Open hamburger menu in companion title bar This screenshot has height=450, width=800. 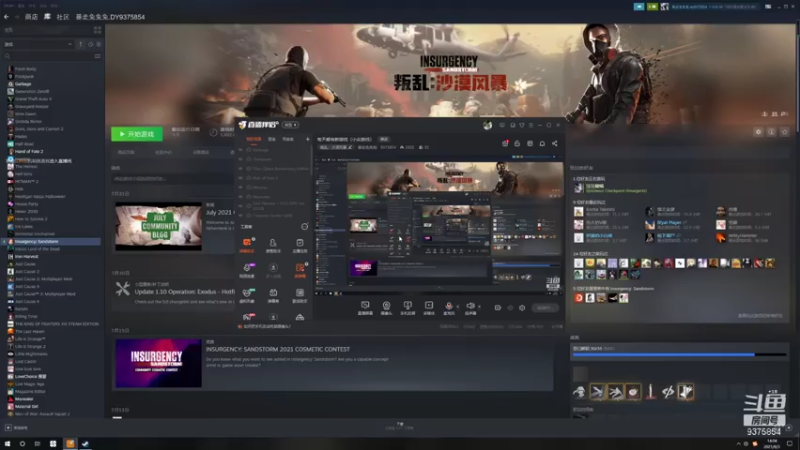click(x=531, y=125)
